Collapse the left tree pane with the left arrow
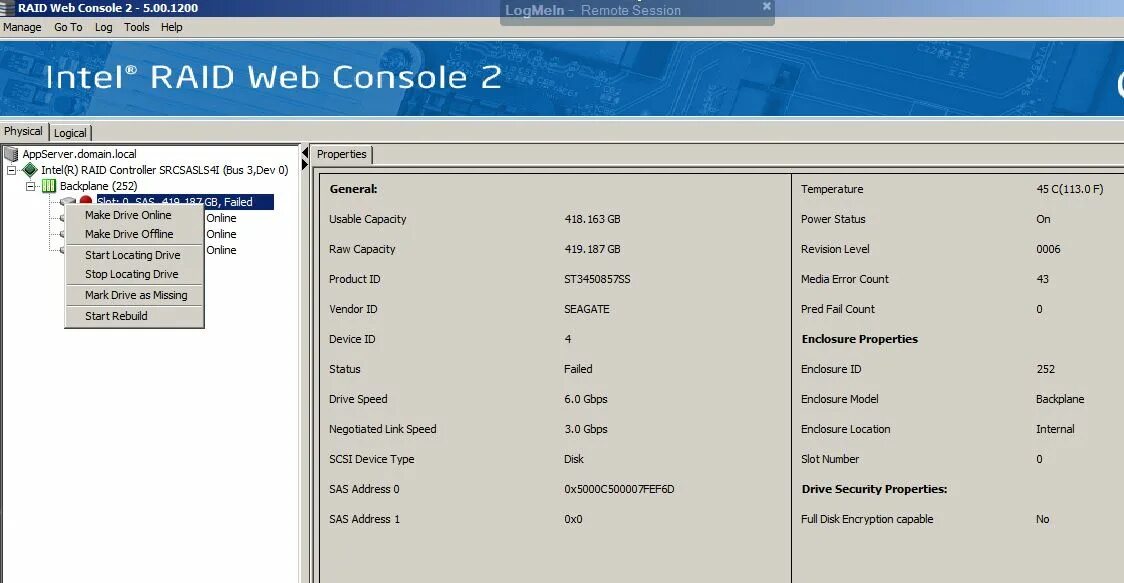The height and width of the screenshot is (583, 1124). (x=305, y=153)
